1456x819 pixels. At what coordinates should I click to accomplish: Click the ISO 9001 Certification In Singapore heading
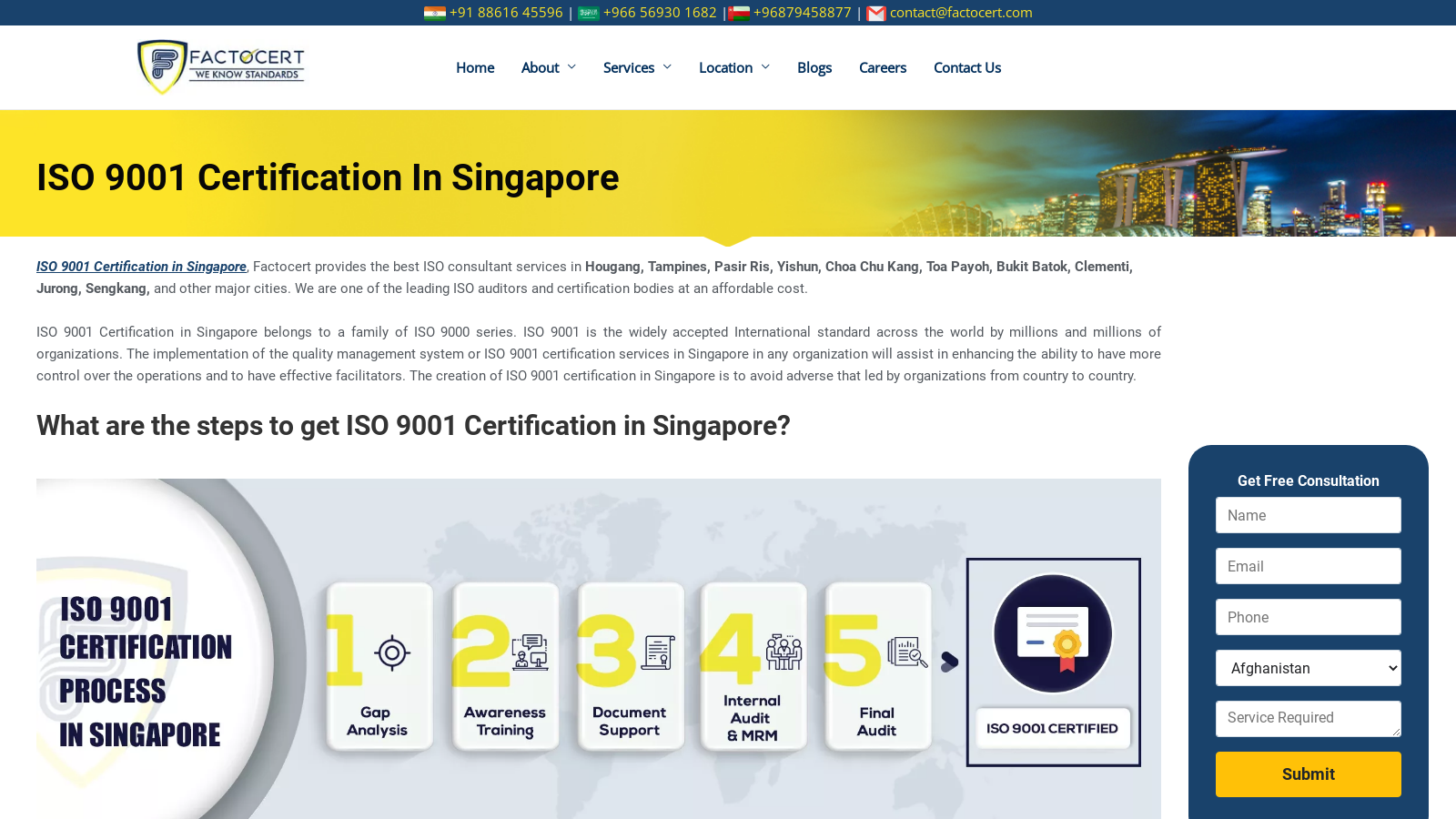click(328, 177)
